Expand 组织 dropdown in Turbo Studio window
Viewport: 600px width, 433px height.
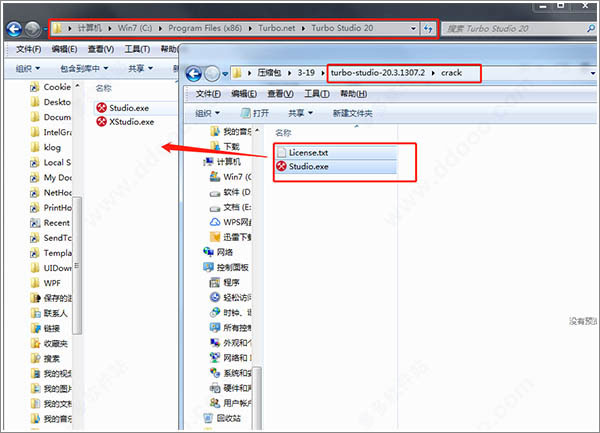28,68
